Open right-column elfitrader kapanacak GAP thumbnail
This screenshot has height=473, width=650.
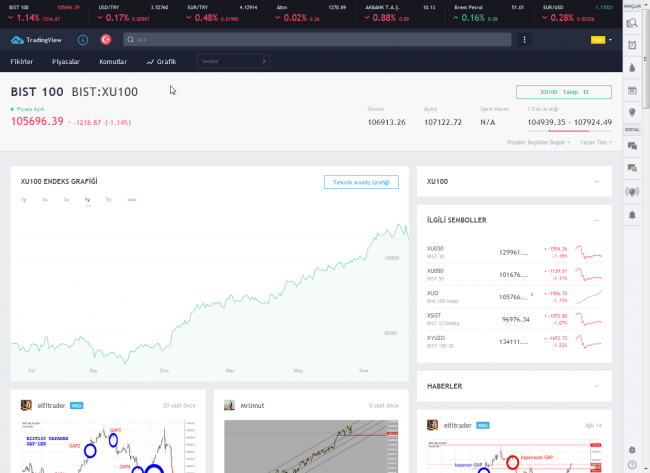coord(514,456)
